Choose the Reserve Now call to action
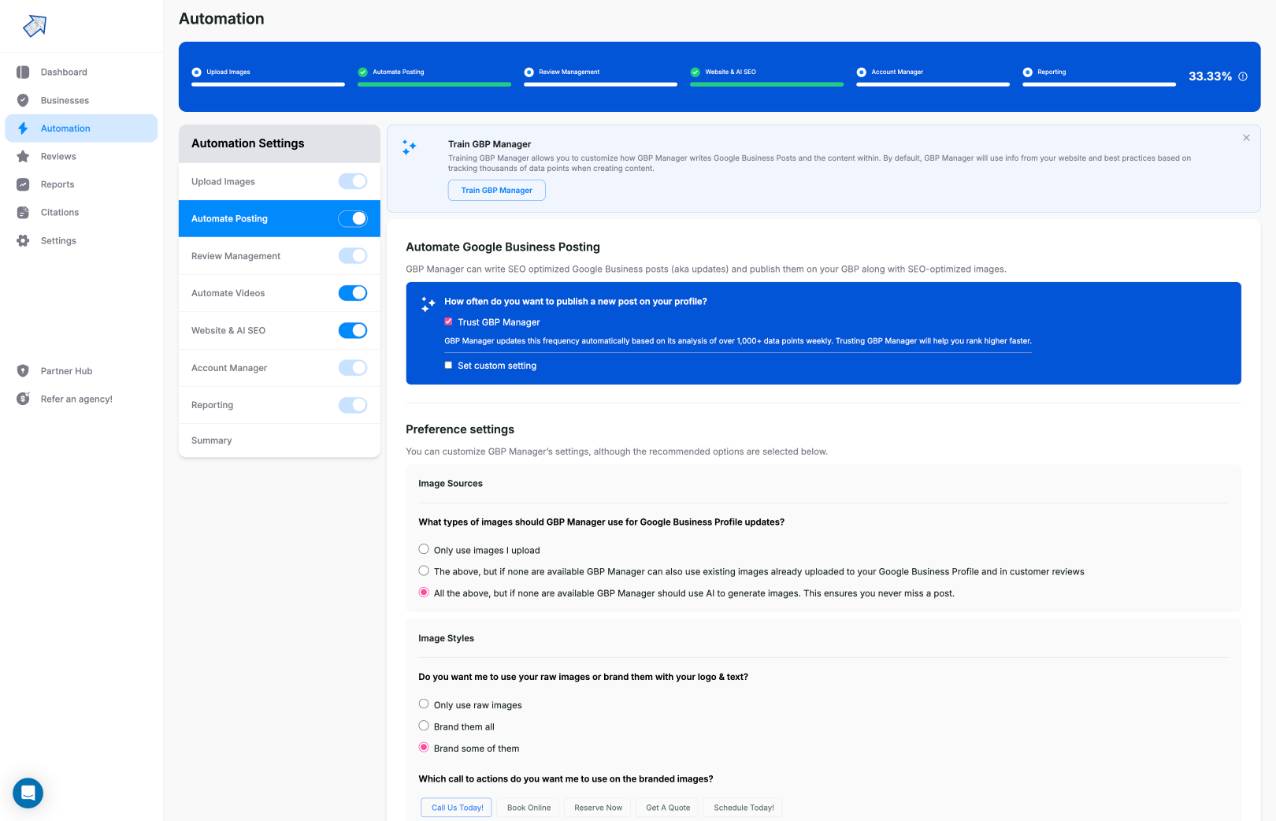Viewport: 1276px width, 821px height. 599,807
